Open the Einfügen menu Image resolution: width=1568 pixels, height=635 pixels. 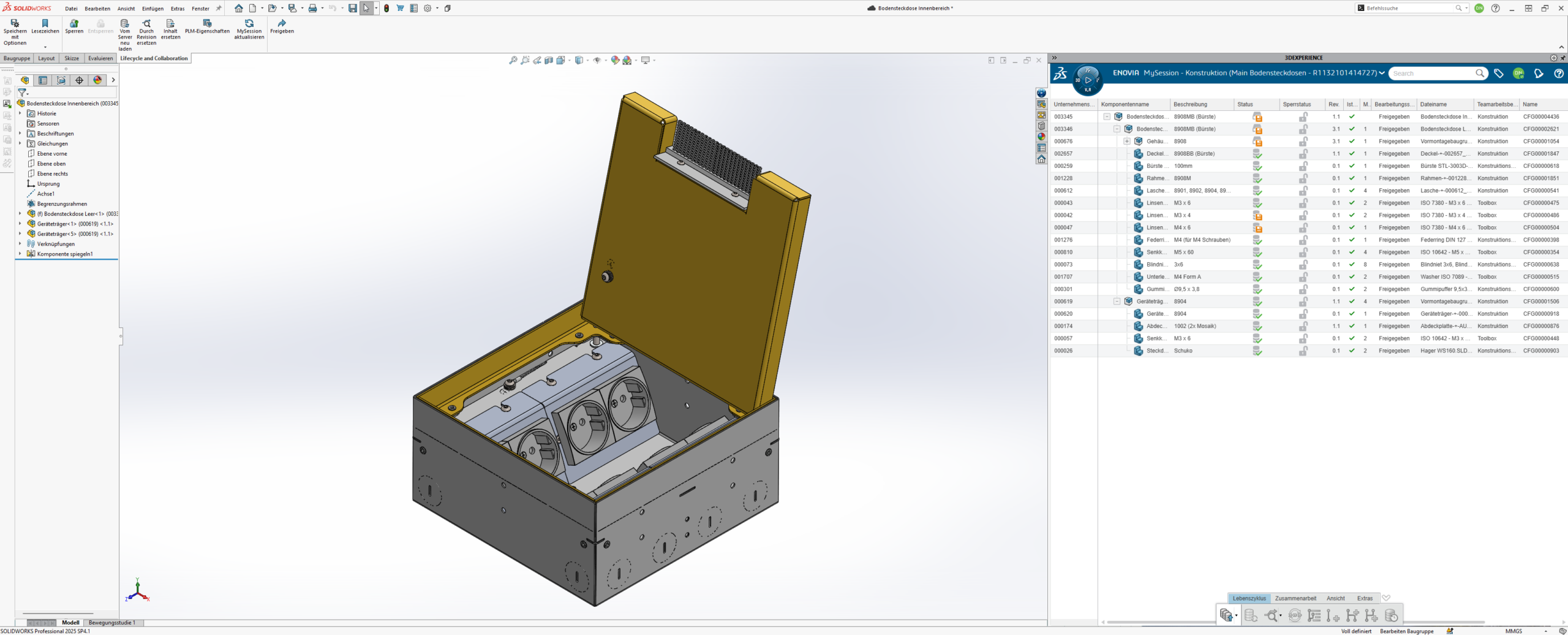click(153, 9)
